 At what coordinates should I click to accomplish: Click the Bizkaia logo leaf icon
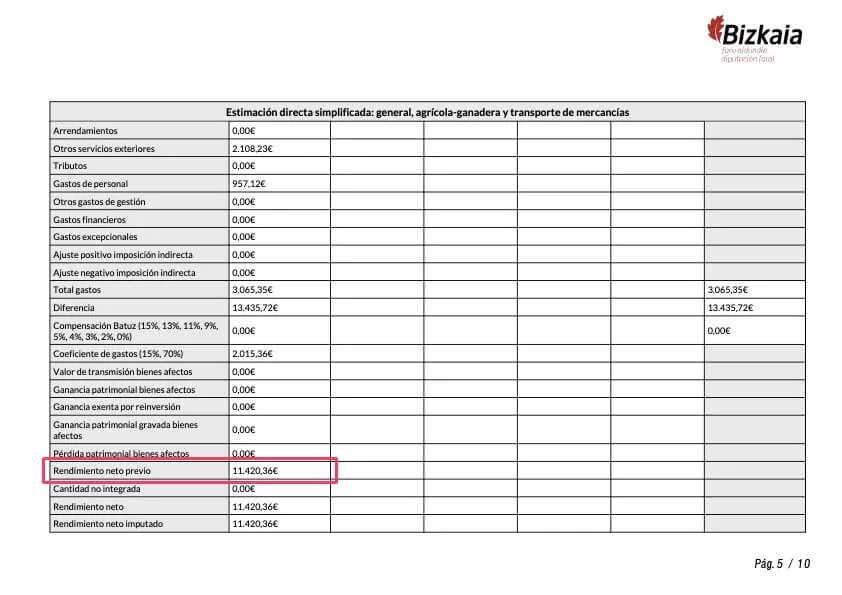pos(716,30)
